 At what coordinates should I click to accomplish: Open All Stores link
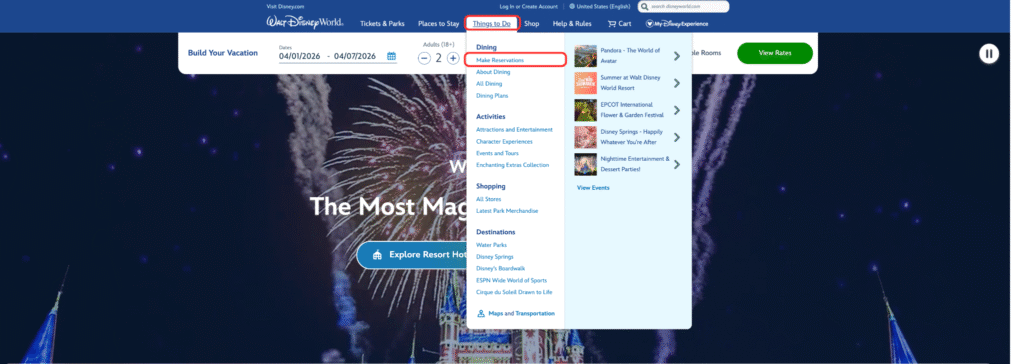[x=488, y=199]
